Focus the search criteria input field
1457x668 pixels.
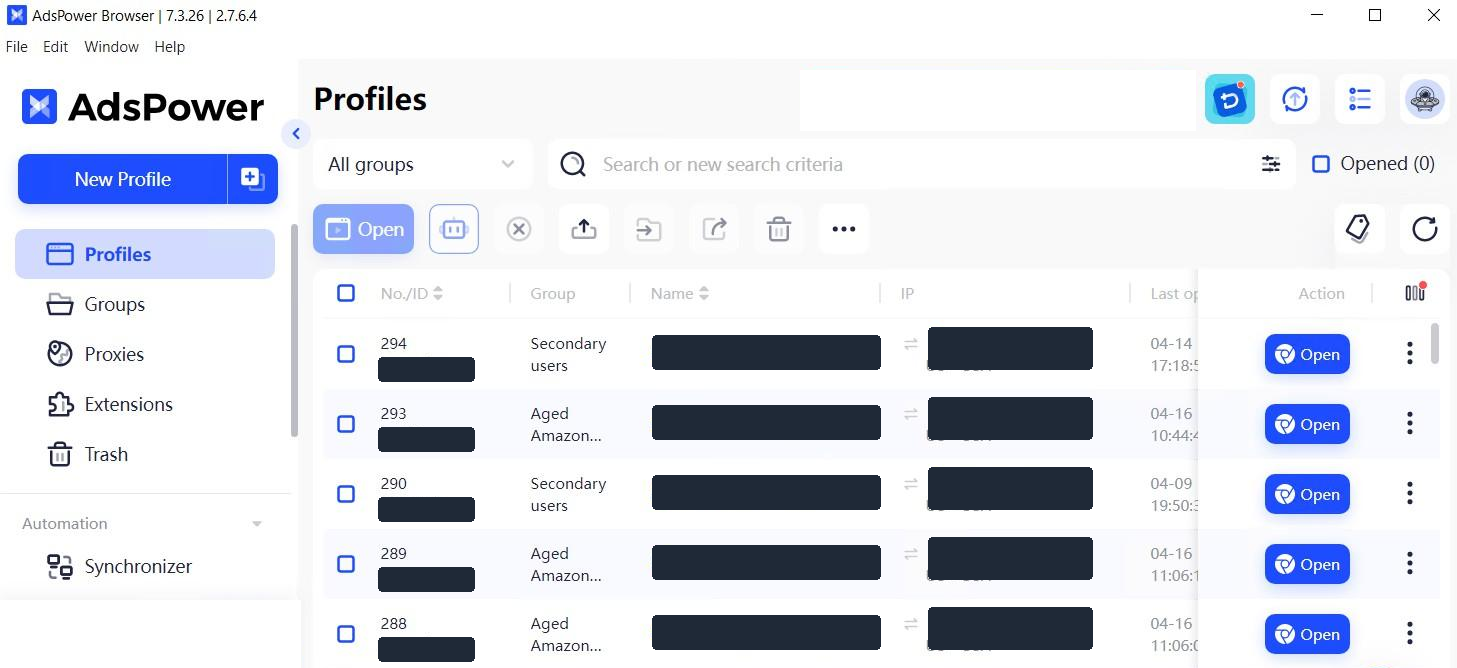(x=920, y=164)
